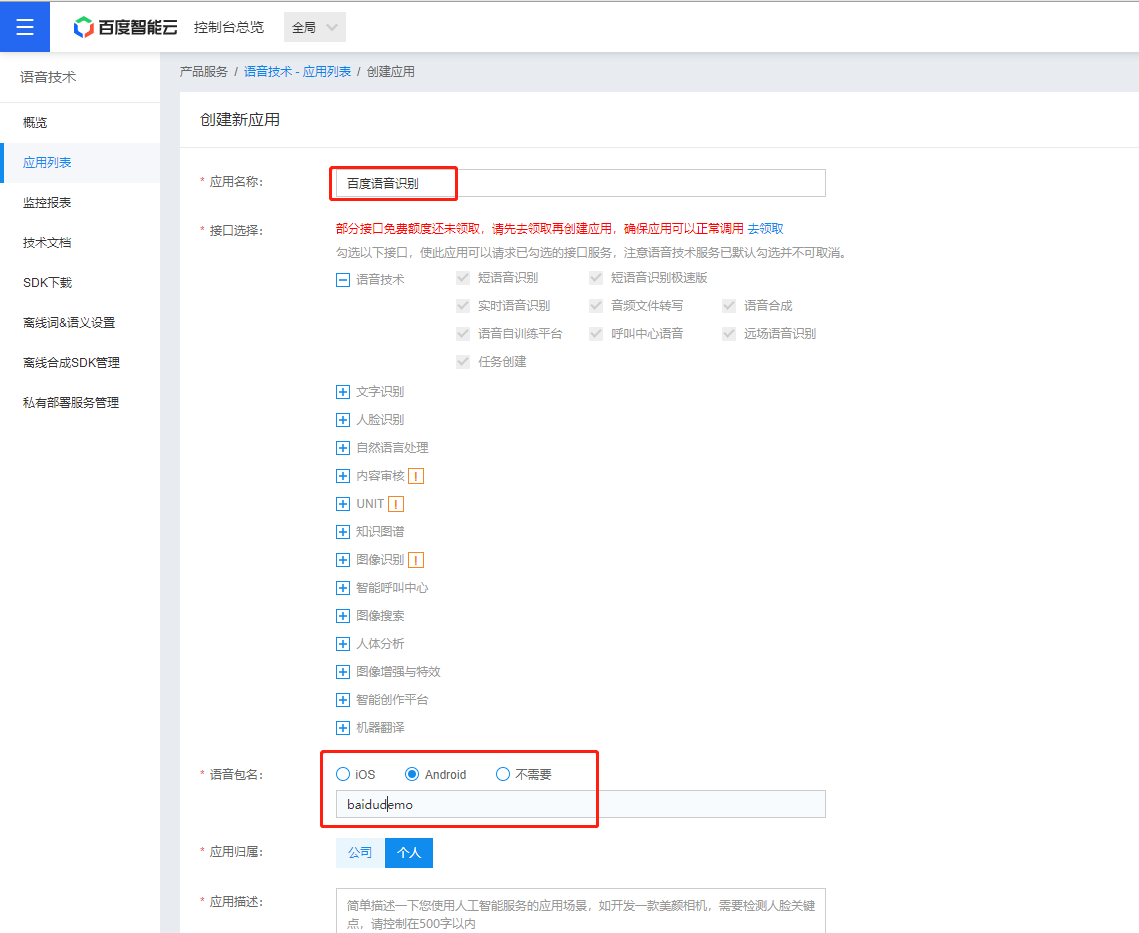Select the iOS radio button
This screenshot has height=933, width=1139.
pos(343,775)
